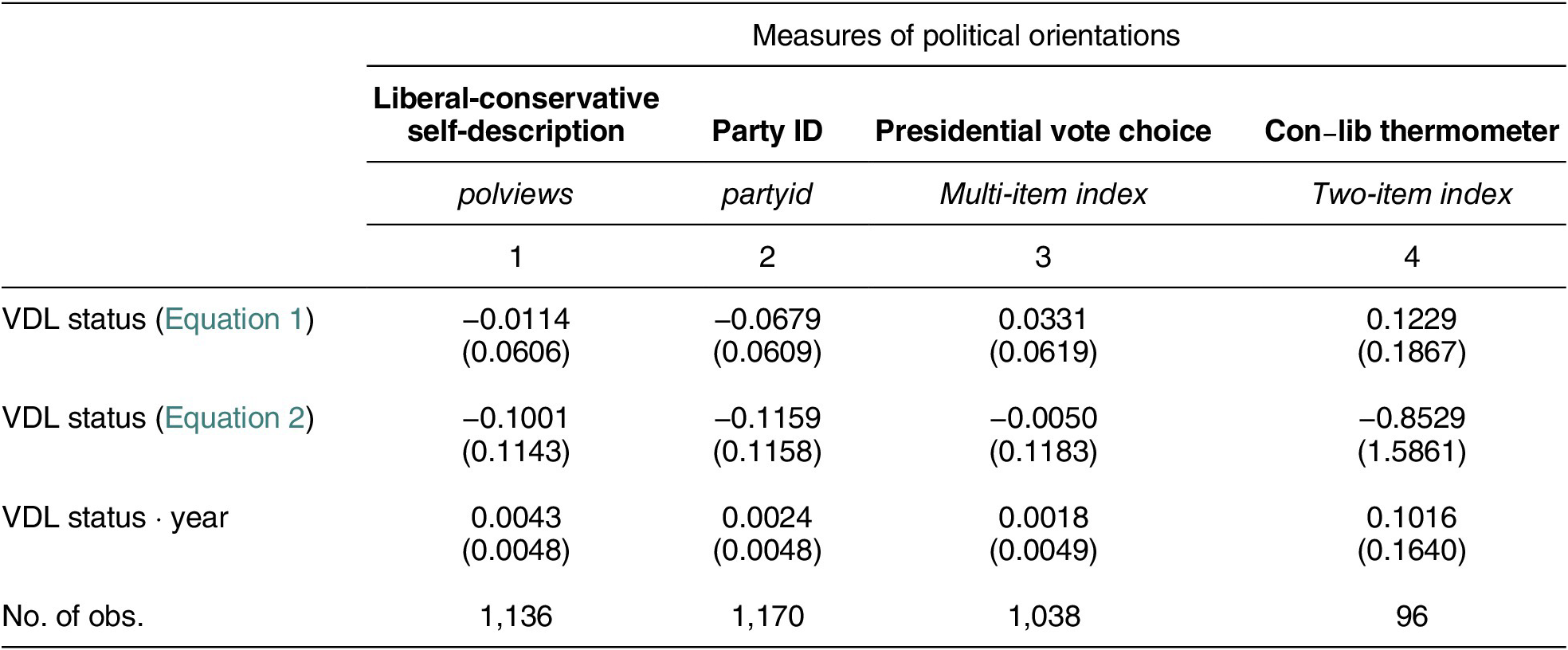
Task: Click the observation count 96
Action: click(x=1411, y=617)
